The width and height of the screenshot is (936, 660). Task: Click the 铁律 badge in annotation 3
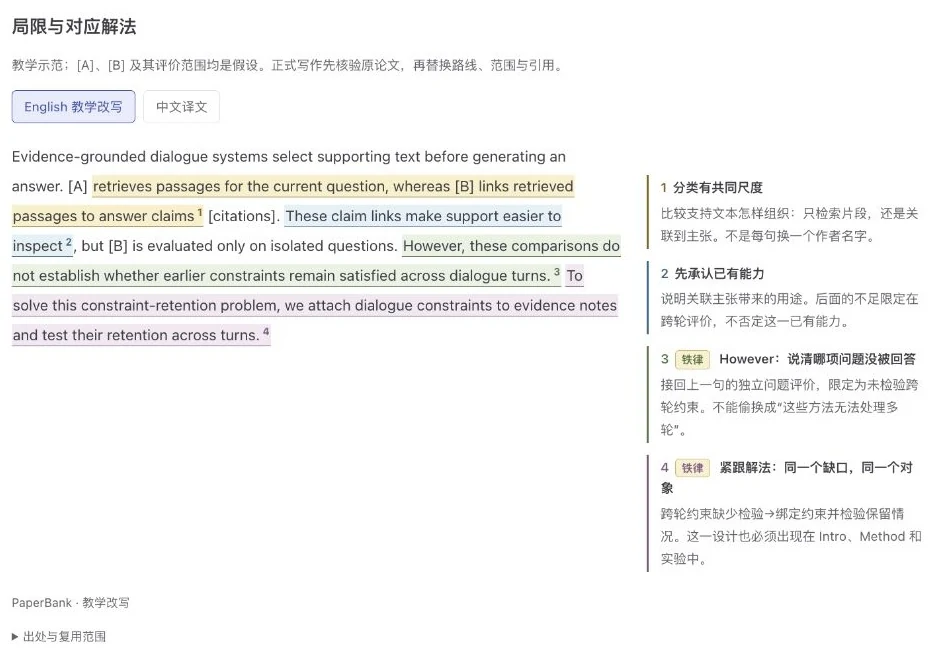(x=692, y=359)
